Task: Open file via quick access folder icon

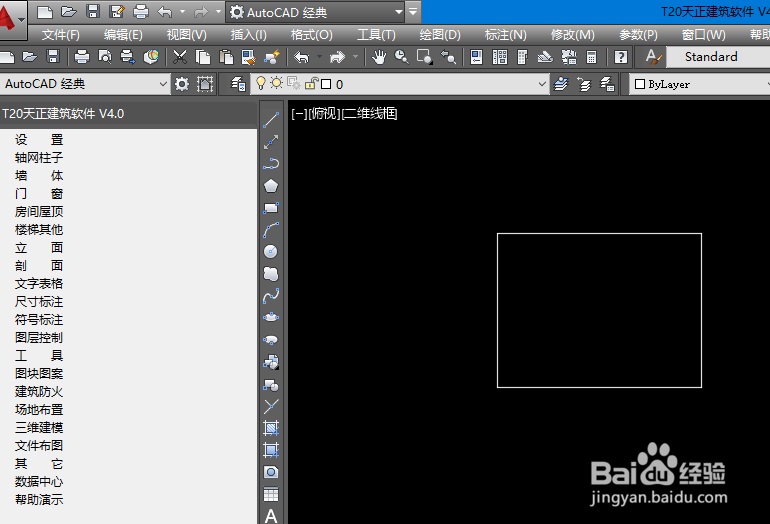Action: coord(69,12)
